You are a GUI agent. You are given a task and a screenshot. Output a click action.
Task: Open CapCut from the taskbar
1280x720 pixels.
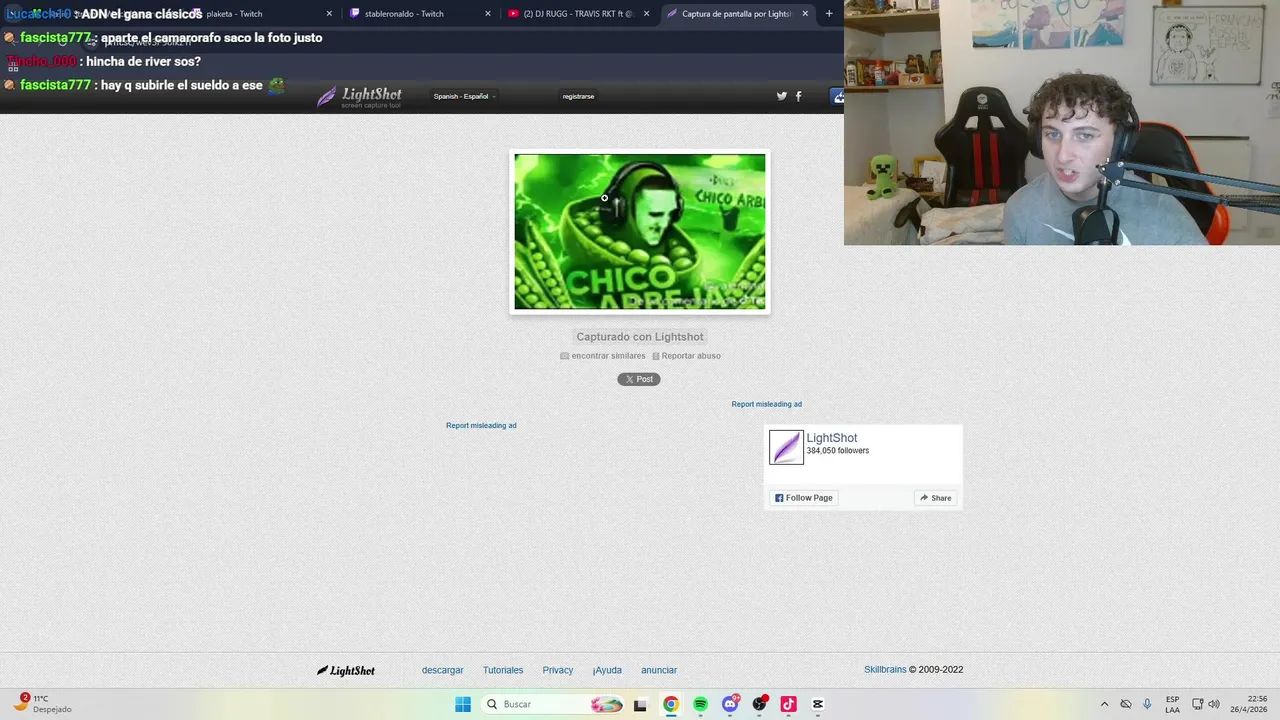tap(818, 704)
